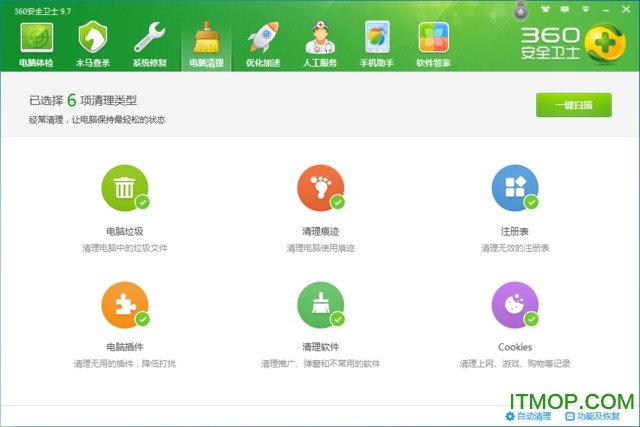The height and width of the screenshot is (427, 640).
Task: Open 人工服务 doctor icon
Action: click(x=320, y=45)
